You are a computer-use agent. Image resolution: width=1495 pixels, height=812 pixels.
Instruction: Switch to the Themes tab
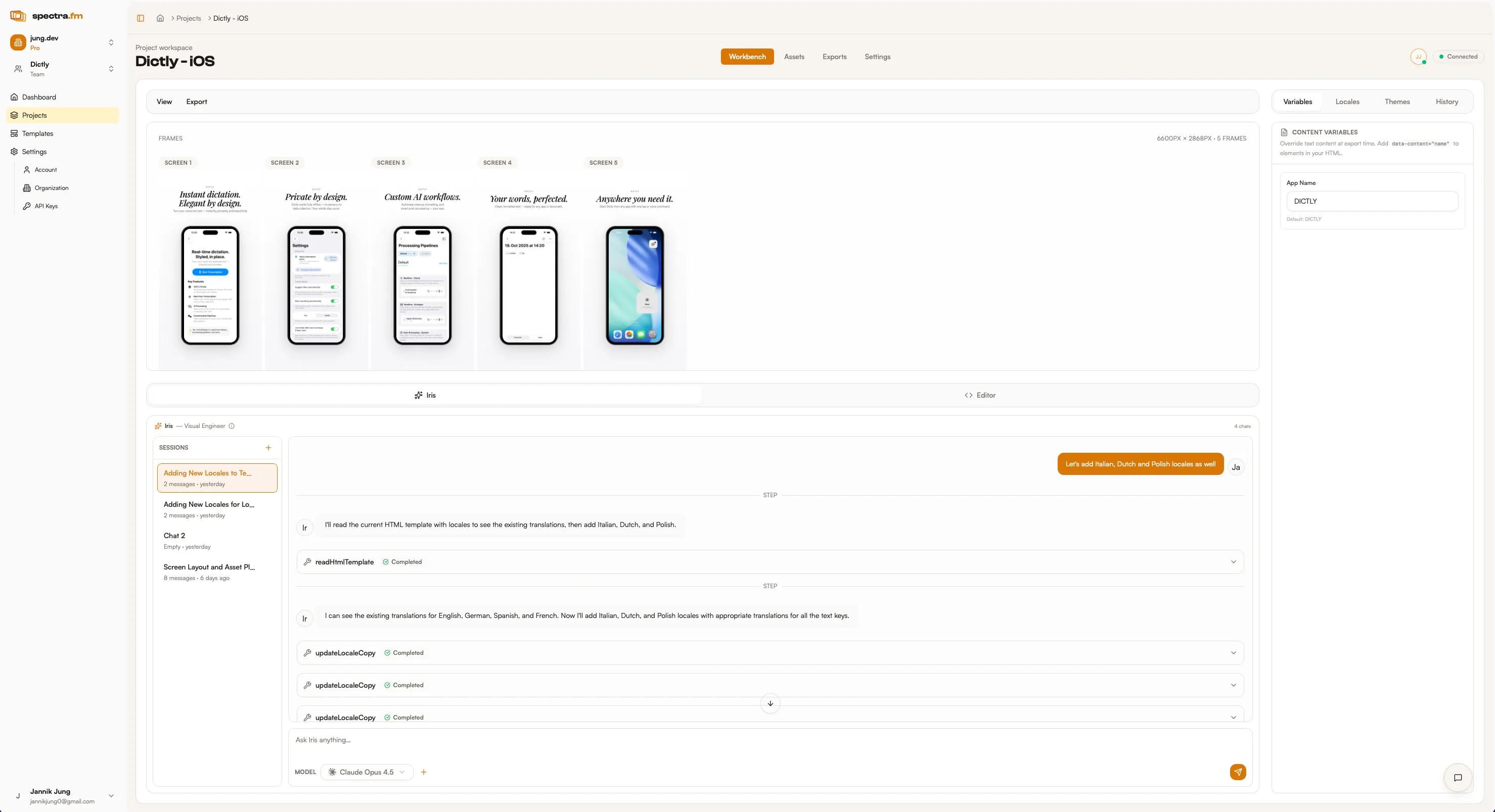click(1397, 102)
